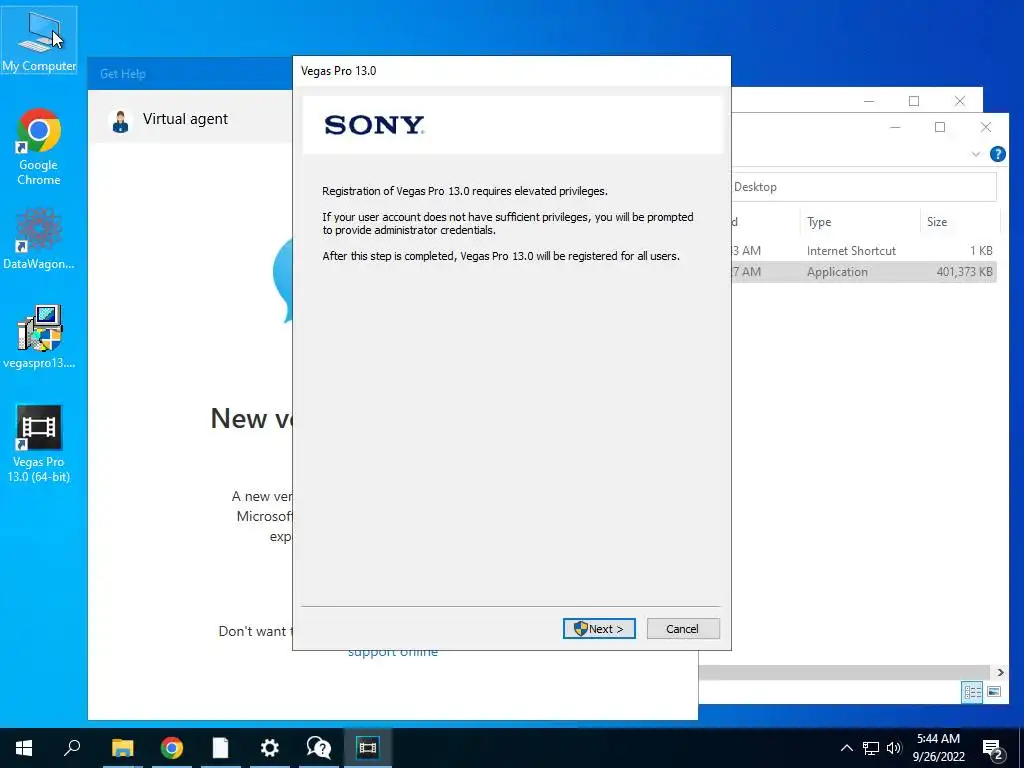Maximize the front File Explorer window
Image resolution: width=1024 pixels, height=768 pixels.
[x=940, y=127]
